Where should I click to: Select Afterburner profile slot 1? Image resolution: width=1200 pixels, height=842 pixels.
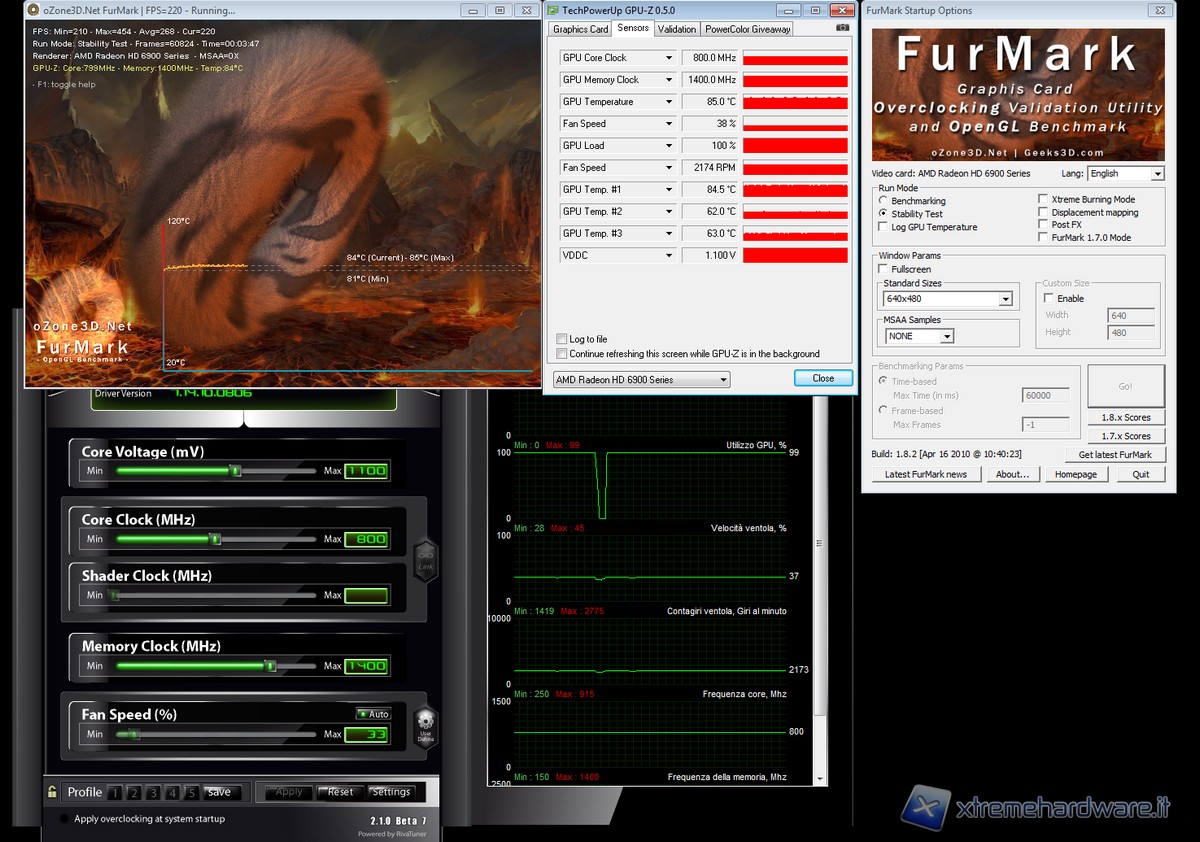pos(115,793)
